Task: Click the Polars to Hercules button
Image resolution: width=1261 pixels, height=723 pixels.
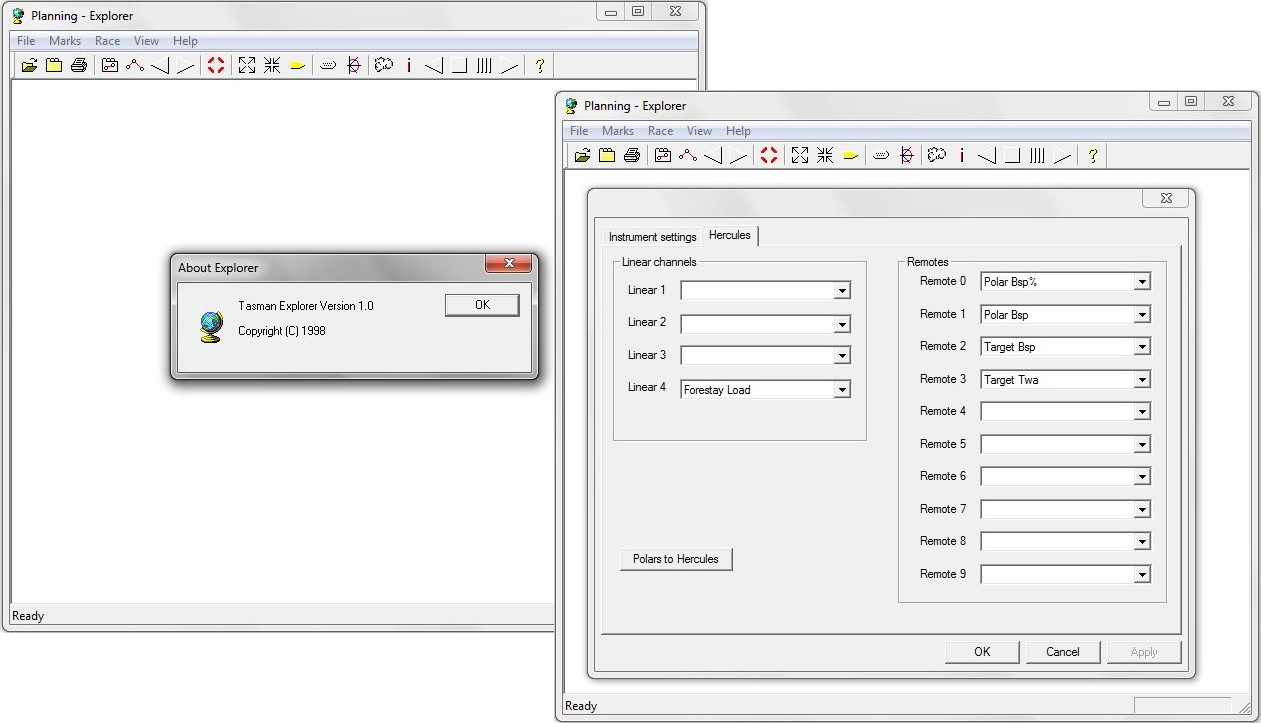Action: [x=676, y=559]
